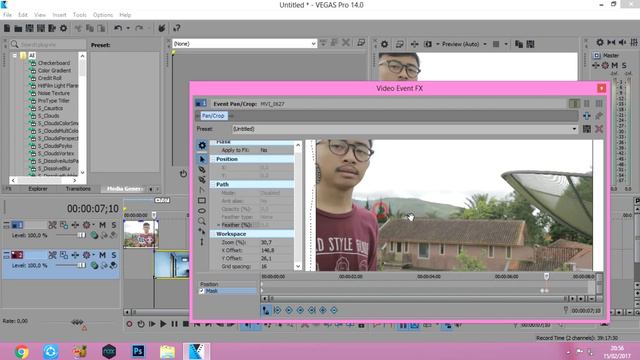The image size is (640, 360).
Task: Click the clip thumbnail on video track 1
Action: [140, 234]
